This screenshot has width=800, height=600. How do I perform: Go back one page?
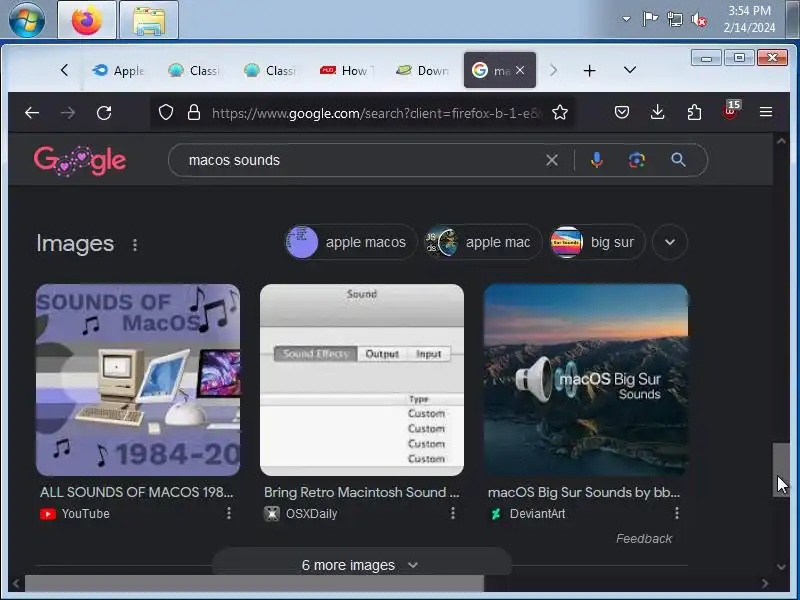(32, 113)
